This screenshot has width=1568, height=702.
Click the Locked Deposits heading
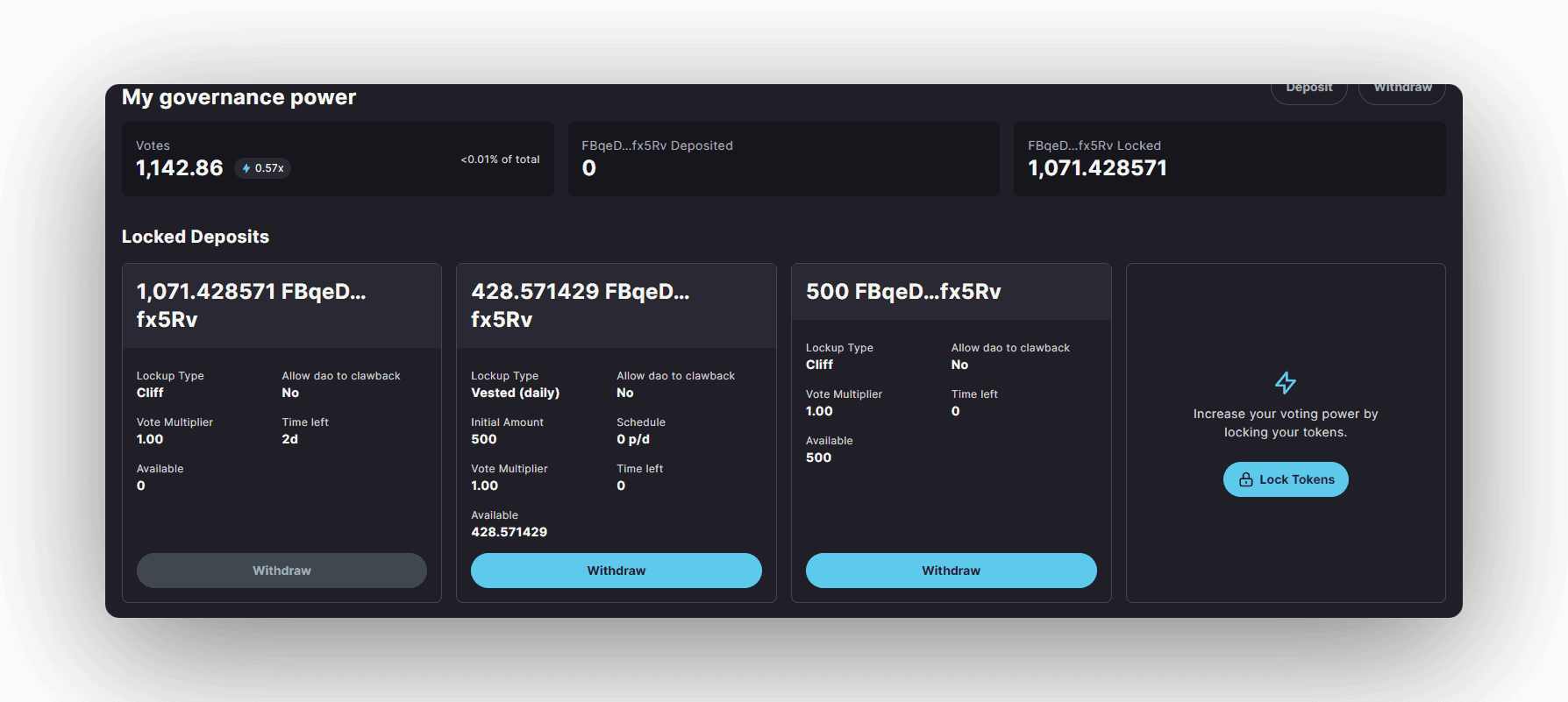[196, 237]
